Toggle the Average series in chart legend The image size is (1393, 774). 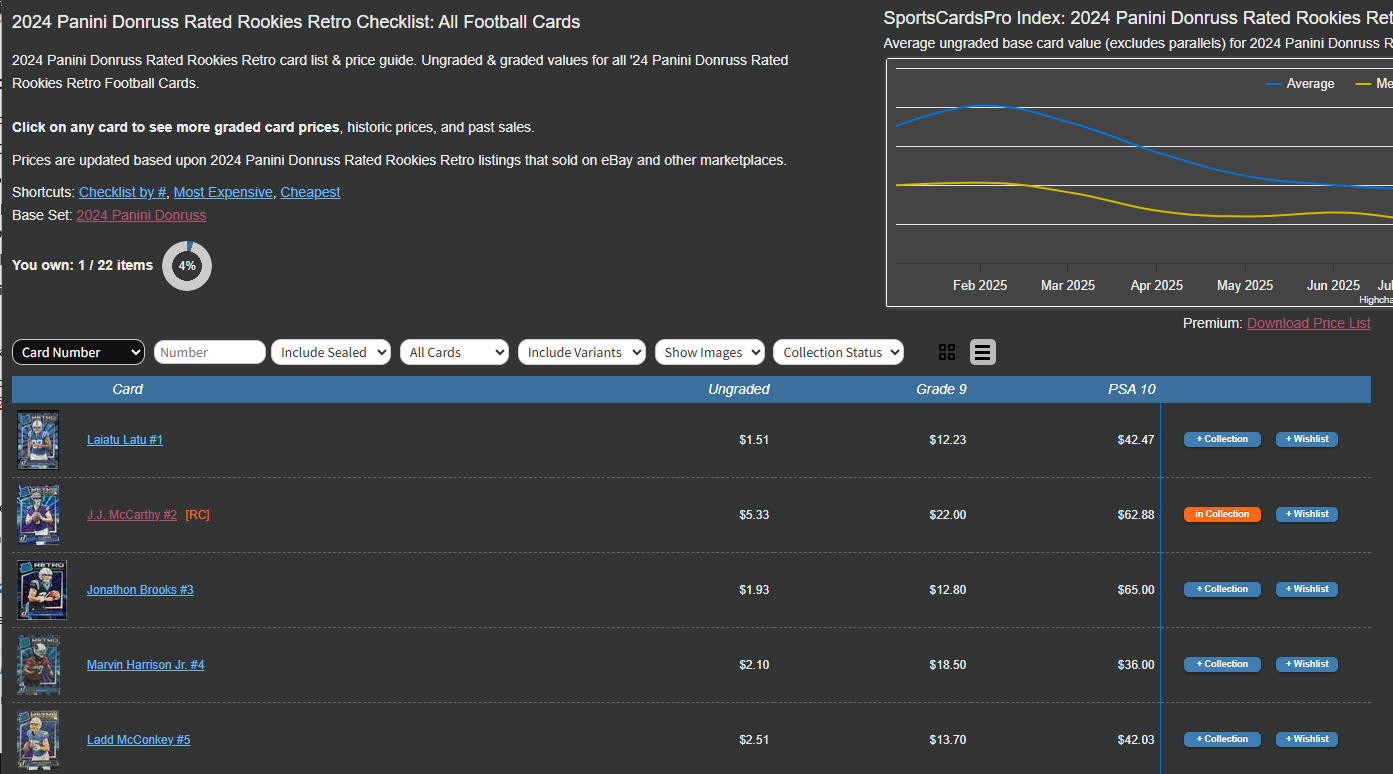pos(1300,84)
